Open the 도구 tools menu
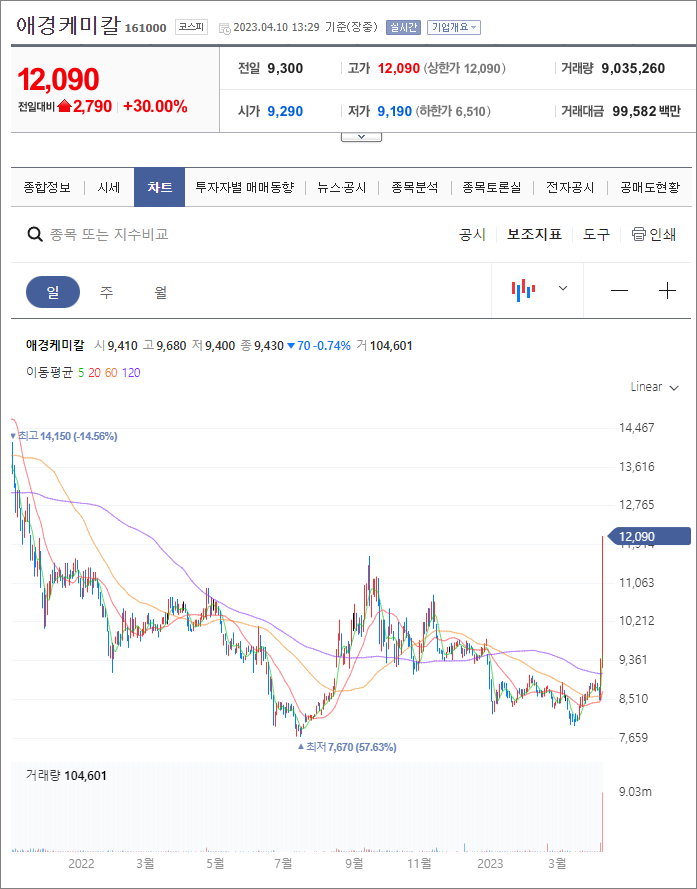 (597, 234)
